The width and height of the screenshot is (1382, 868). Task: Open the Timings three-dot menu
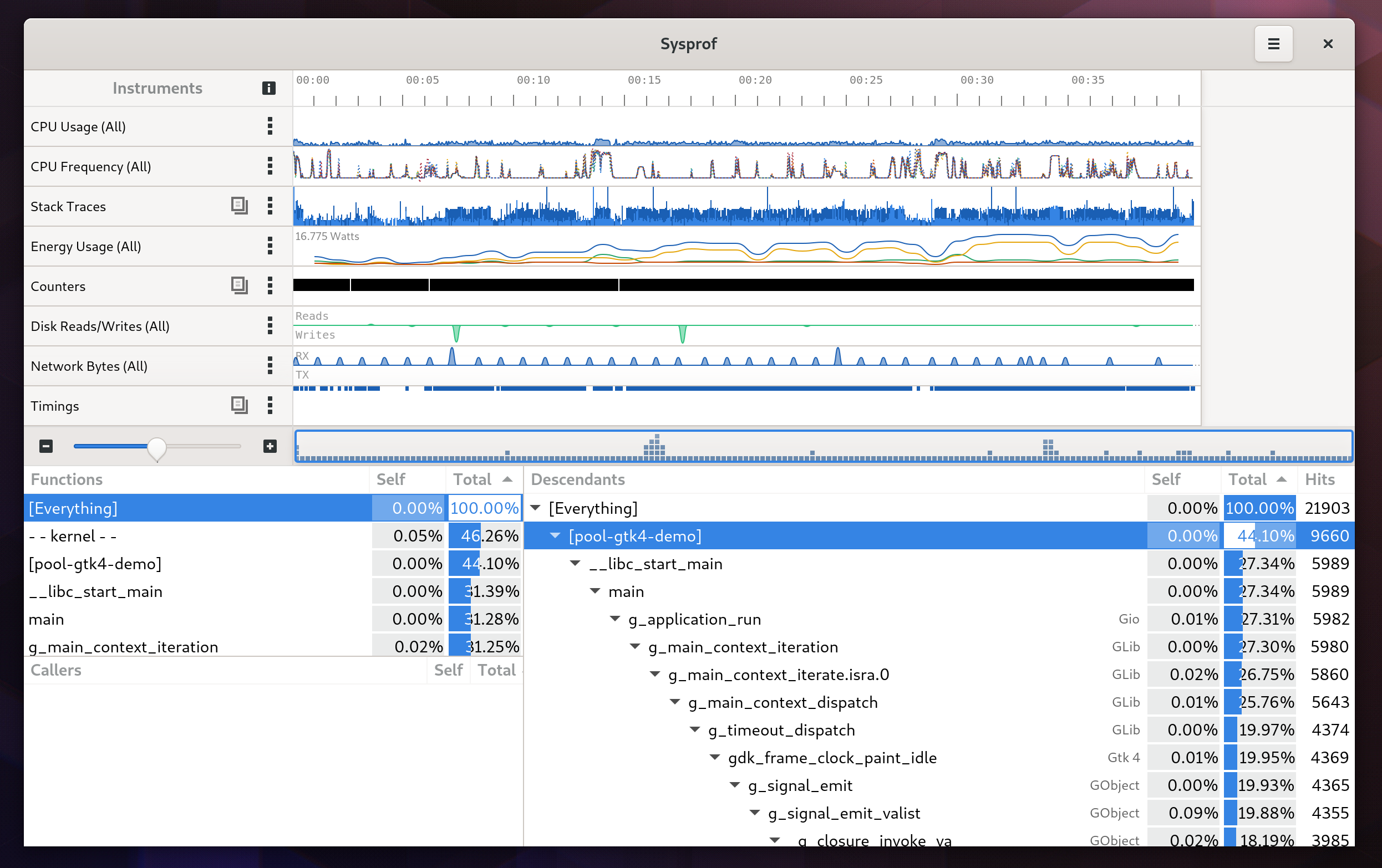coord(270,406)
